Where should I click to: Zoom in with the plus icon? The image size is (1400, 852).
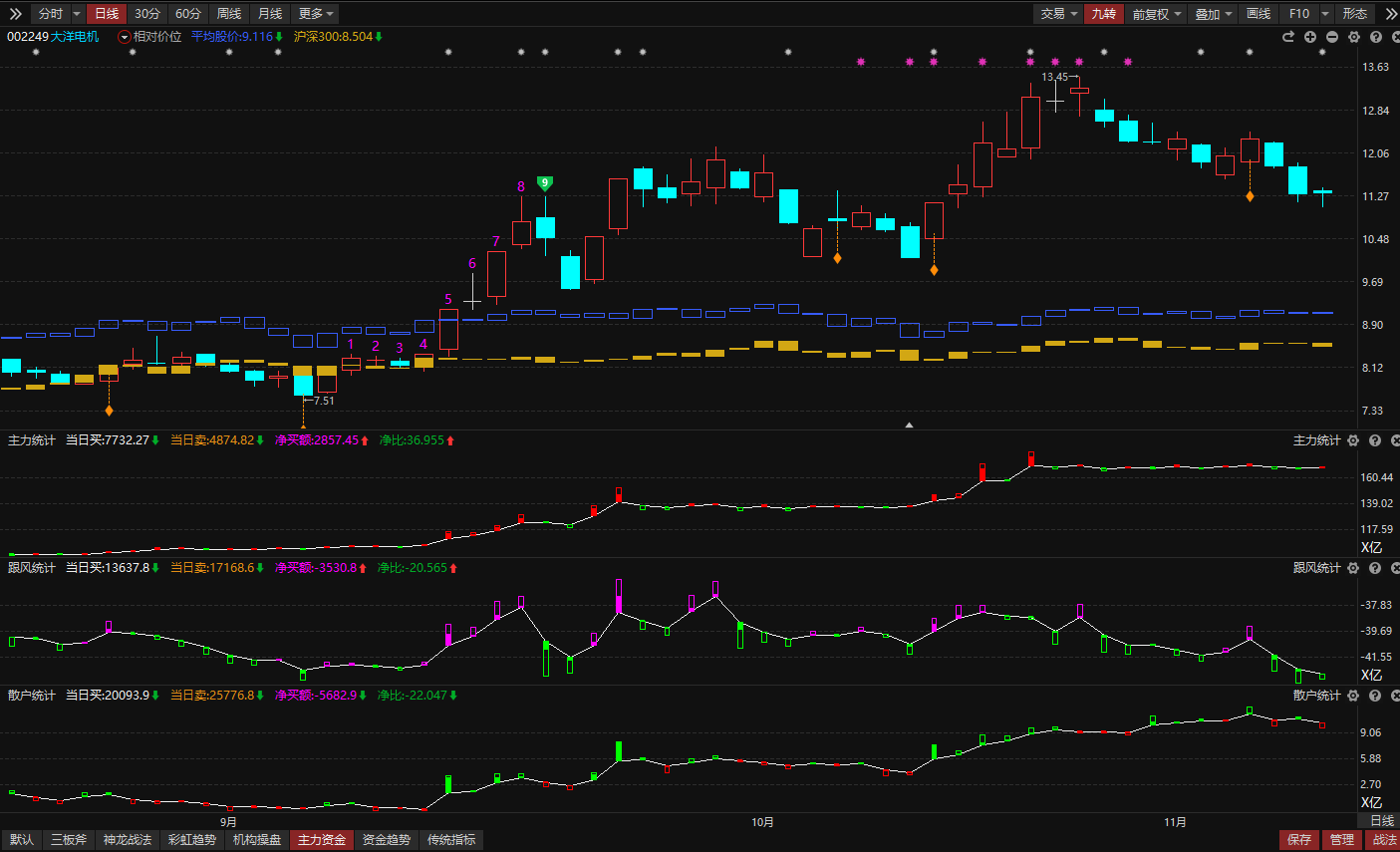pyautogui.click(x=1310, y=37)
